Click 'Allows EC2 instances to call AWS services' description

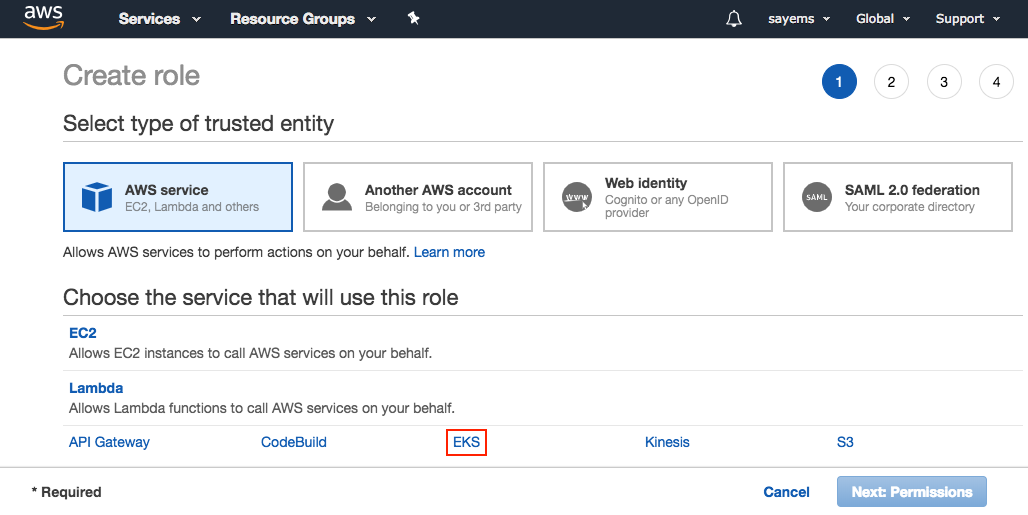(250, 353)
